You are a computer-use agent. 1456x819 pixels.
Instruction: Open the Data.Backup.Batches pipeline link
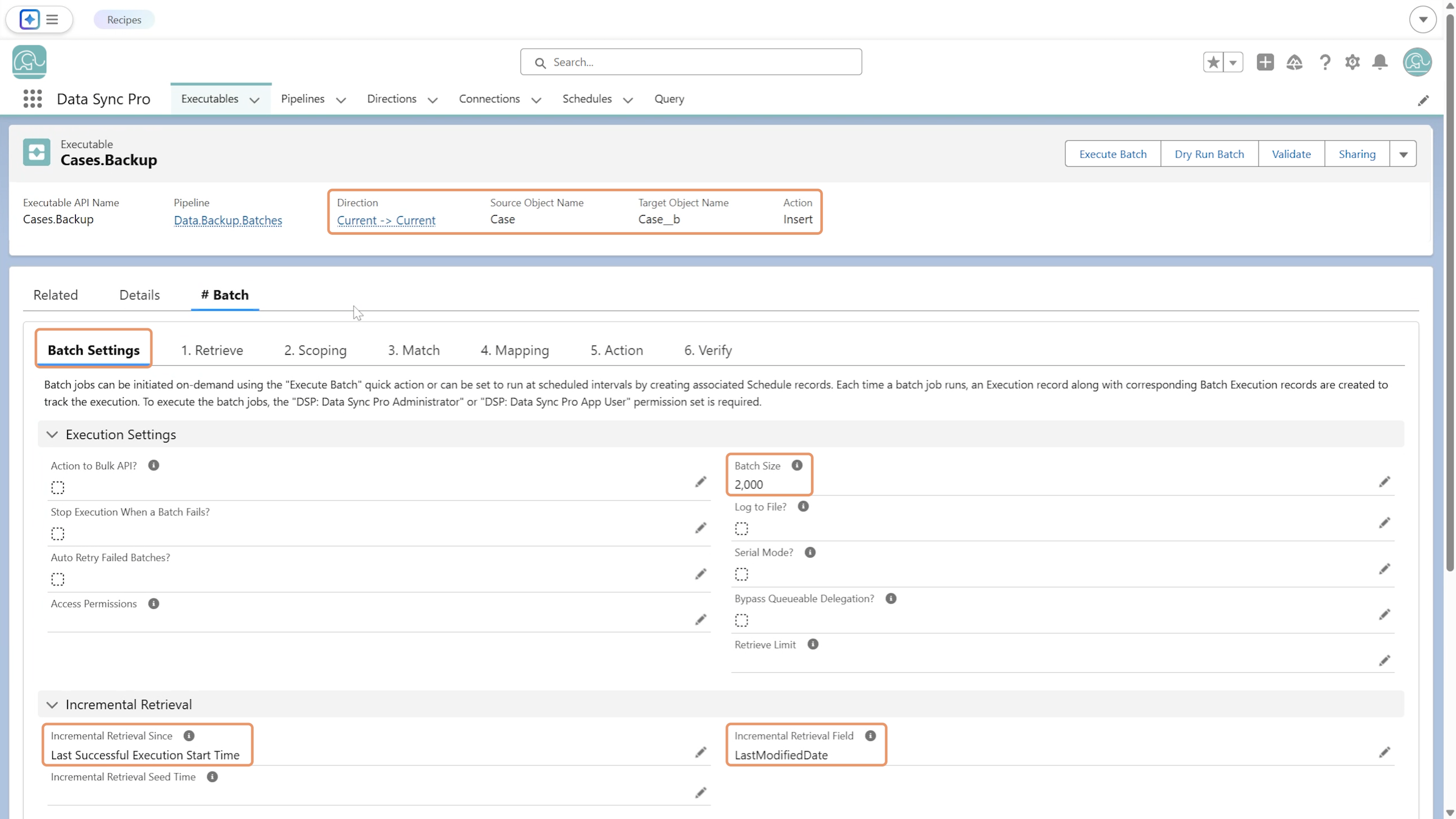click(228, 220)
